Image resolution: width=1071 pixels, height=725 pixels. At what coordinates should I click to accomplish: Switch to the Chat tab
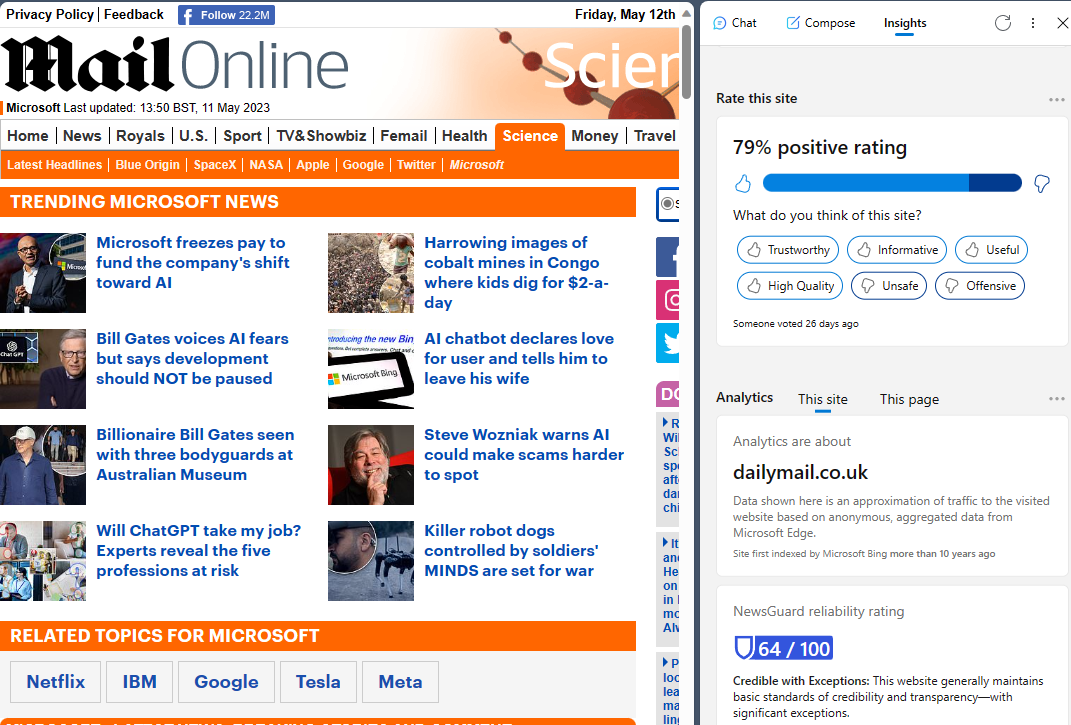(735, 23)
